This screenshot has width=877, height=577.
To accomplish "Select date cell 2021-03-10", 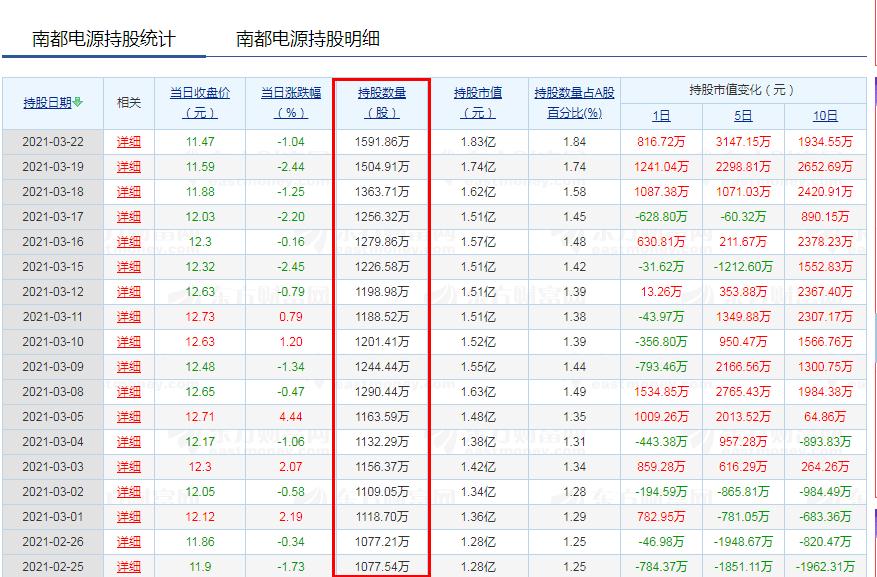I will (x=53, y=342).
